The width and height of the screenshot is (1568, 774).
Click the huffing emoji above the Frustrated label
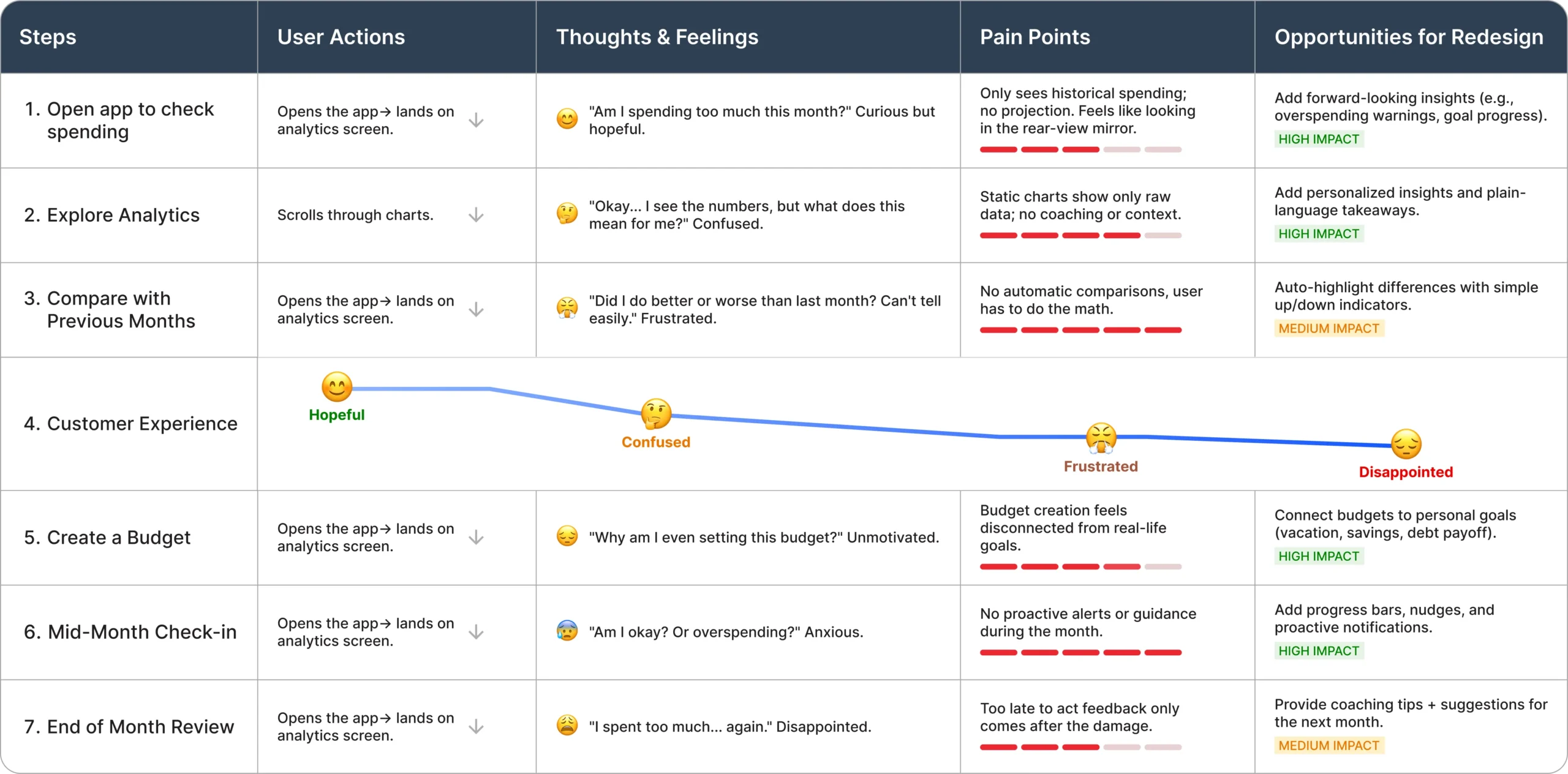click(1101, 438)
